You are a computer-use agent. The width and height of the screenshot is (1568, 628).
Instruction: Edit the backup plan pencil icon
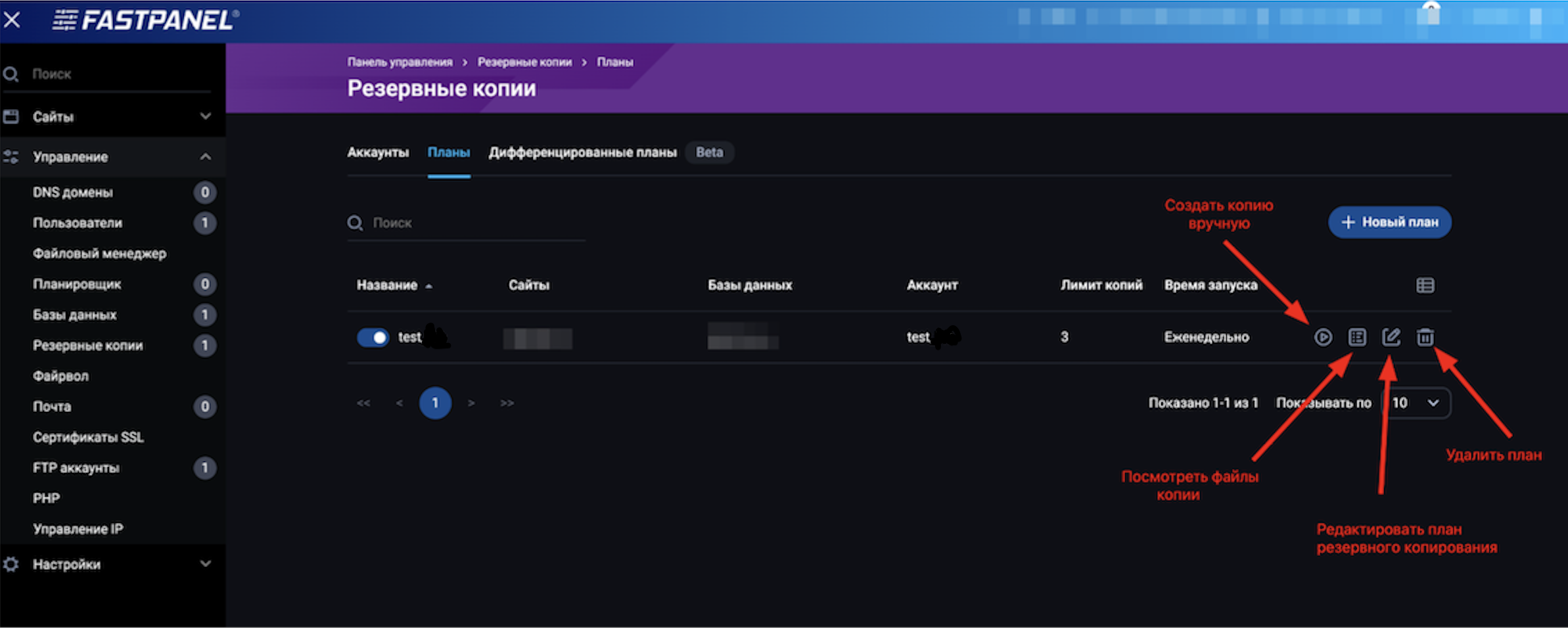pos(1391,337)
